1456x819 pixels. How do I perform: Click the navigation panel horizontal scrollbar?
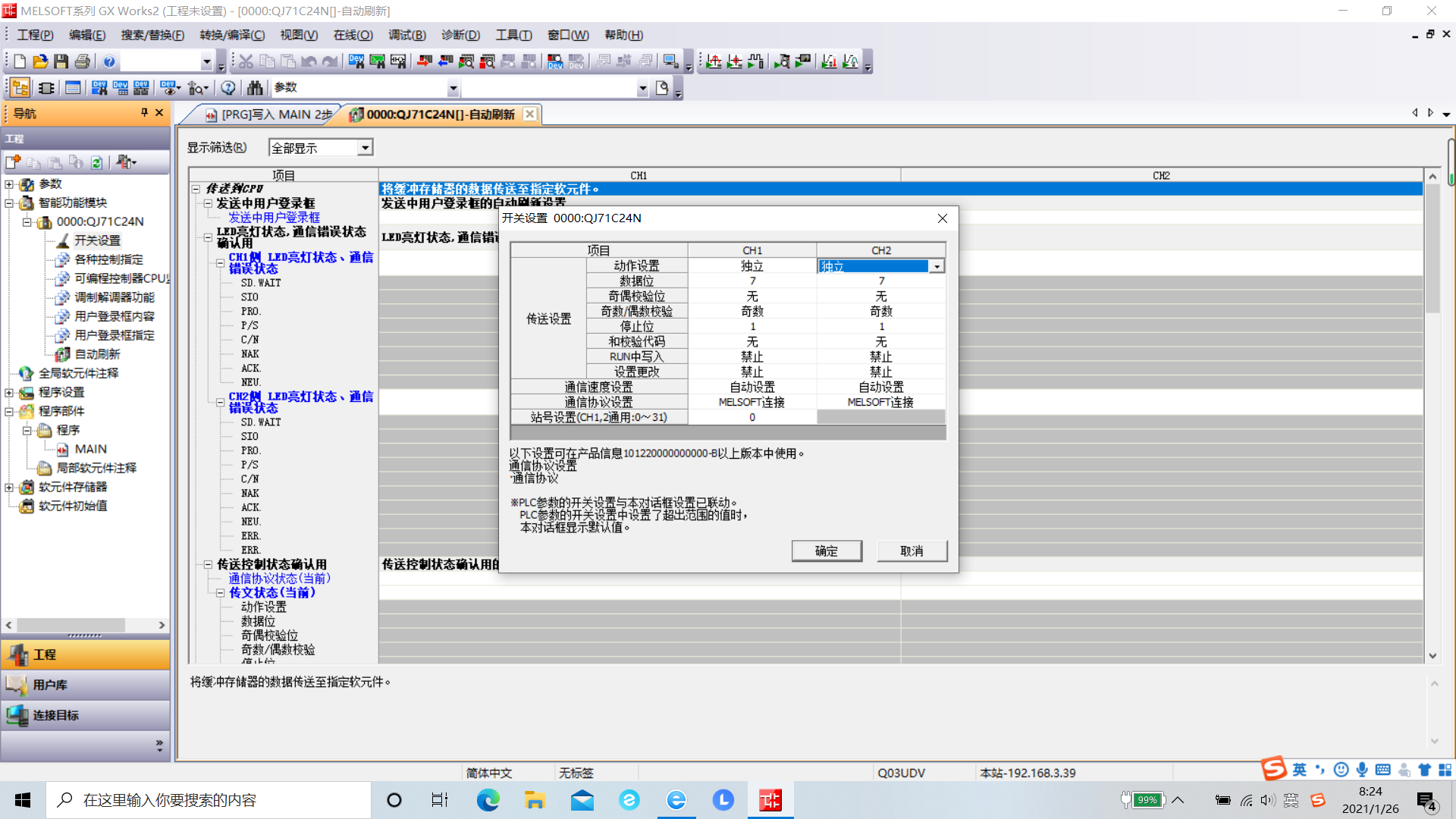click(x=72, y=625)
